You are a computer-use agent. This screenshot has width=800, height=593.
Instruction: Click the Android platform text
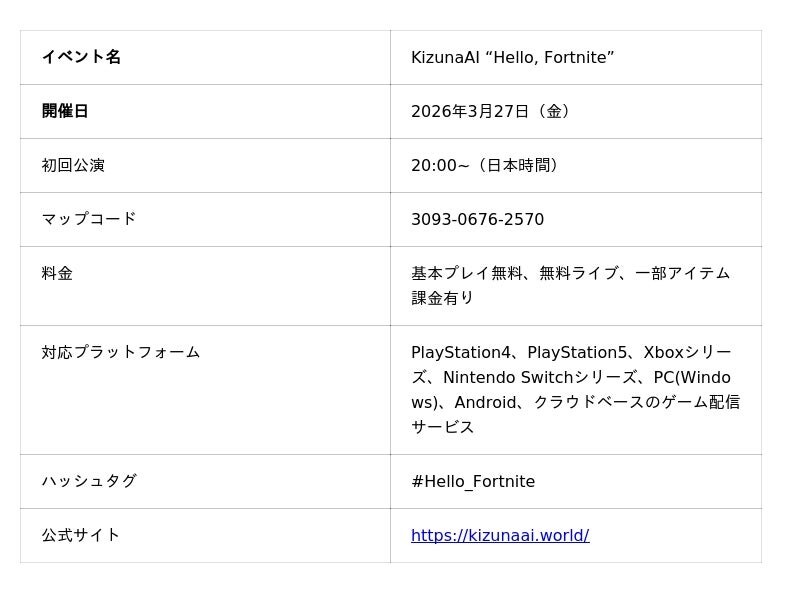click(x=487, y=402)
